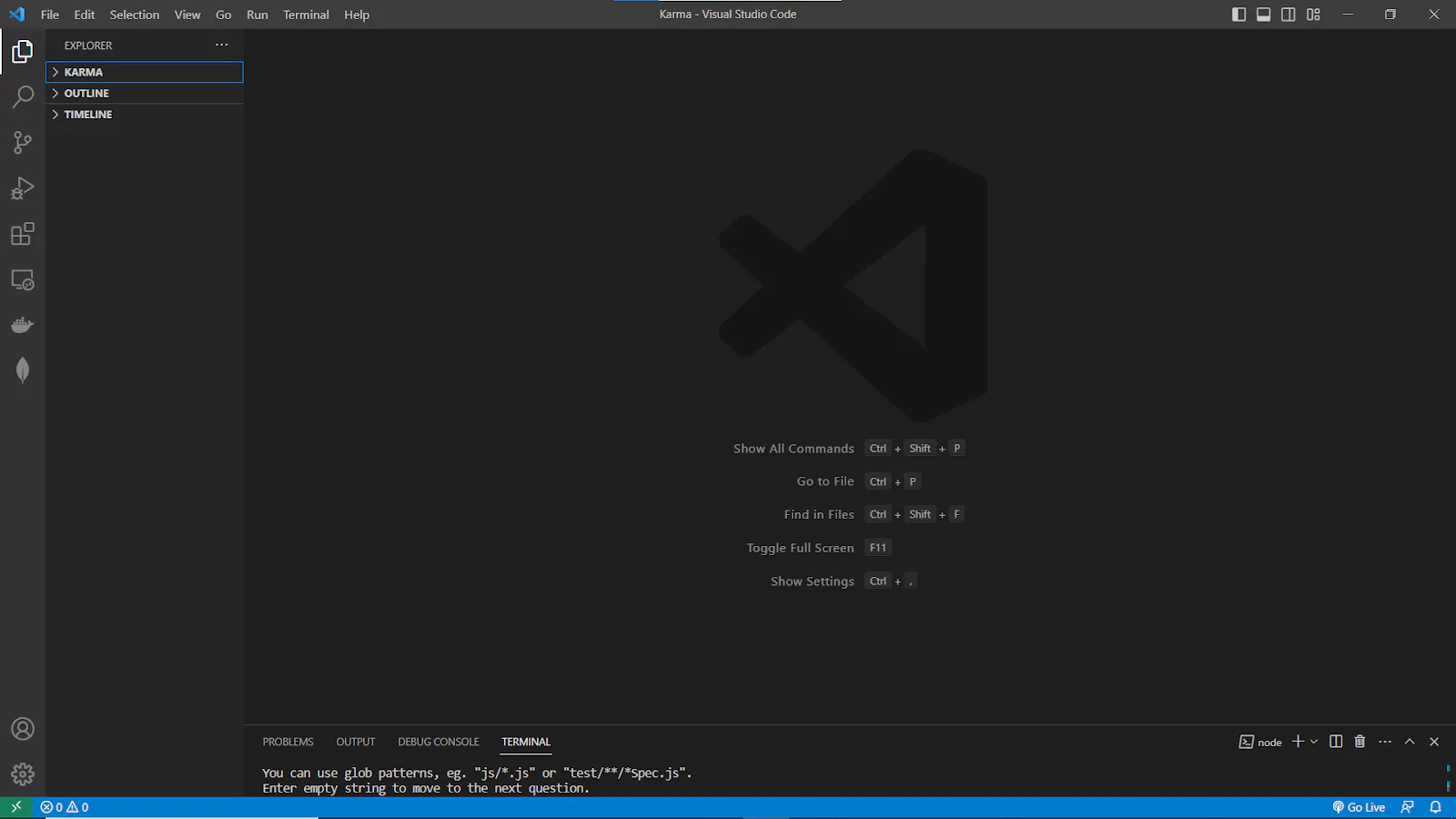Switch to the DEBUG CONSOLE tab
Screen dimensions: 1456x819
[438, 742]
